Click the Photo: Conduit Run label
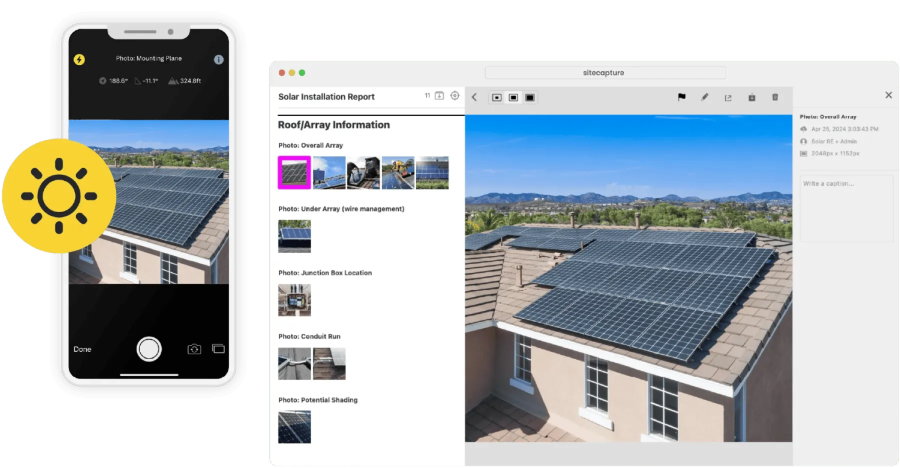Screen dimensions: 900x468 click(x=309, y=337)
